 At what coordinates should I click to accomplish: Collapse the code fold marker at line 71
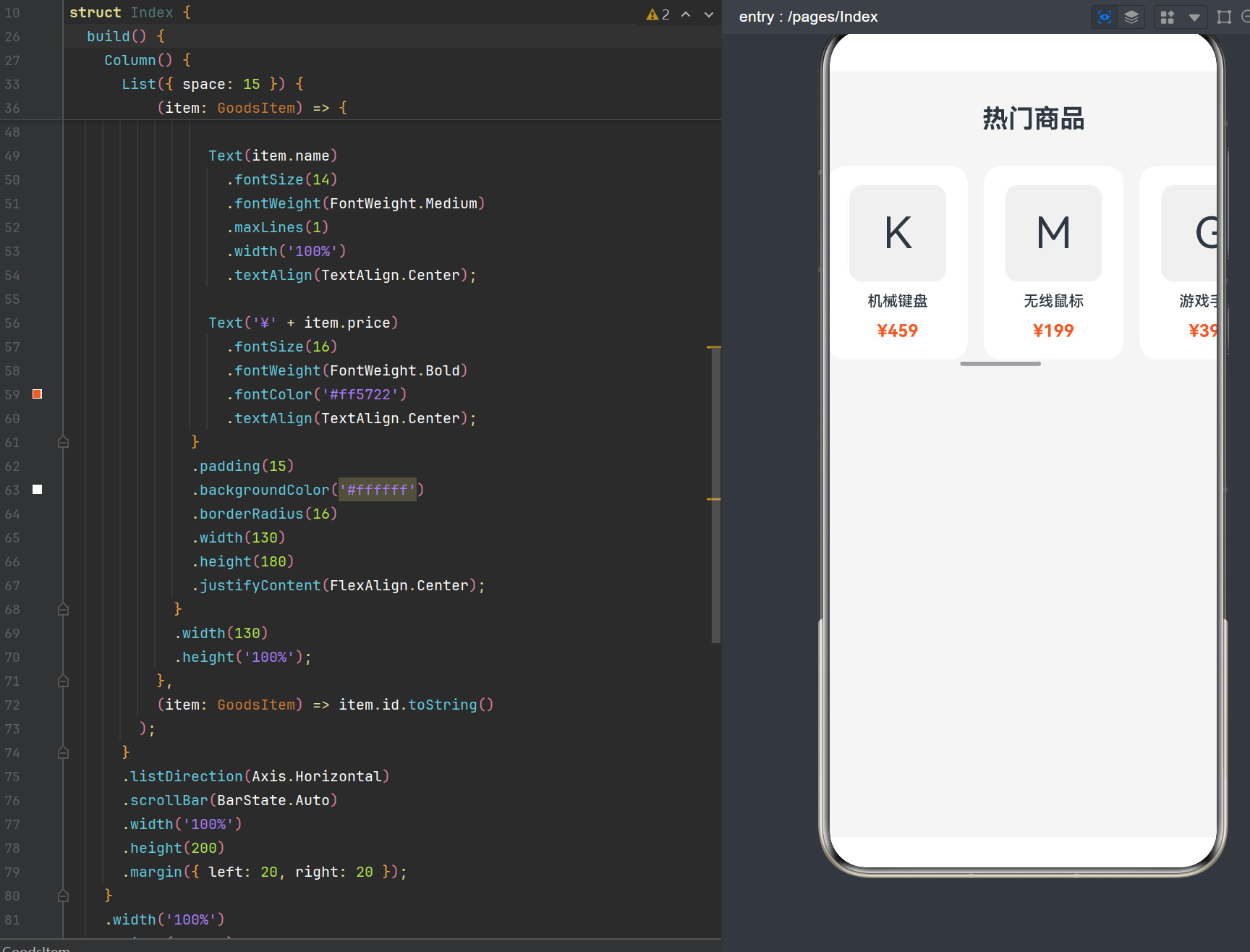pyautogui.click(x=64, y=681)
